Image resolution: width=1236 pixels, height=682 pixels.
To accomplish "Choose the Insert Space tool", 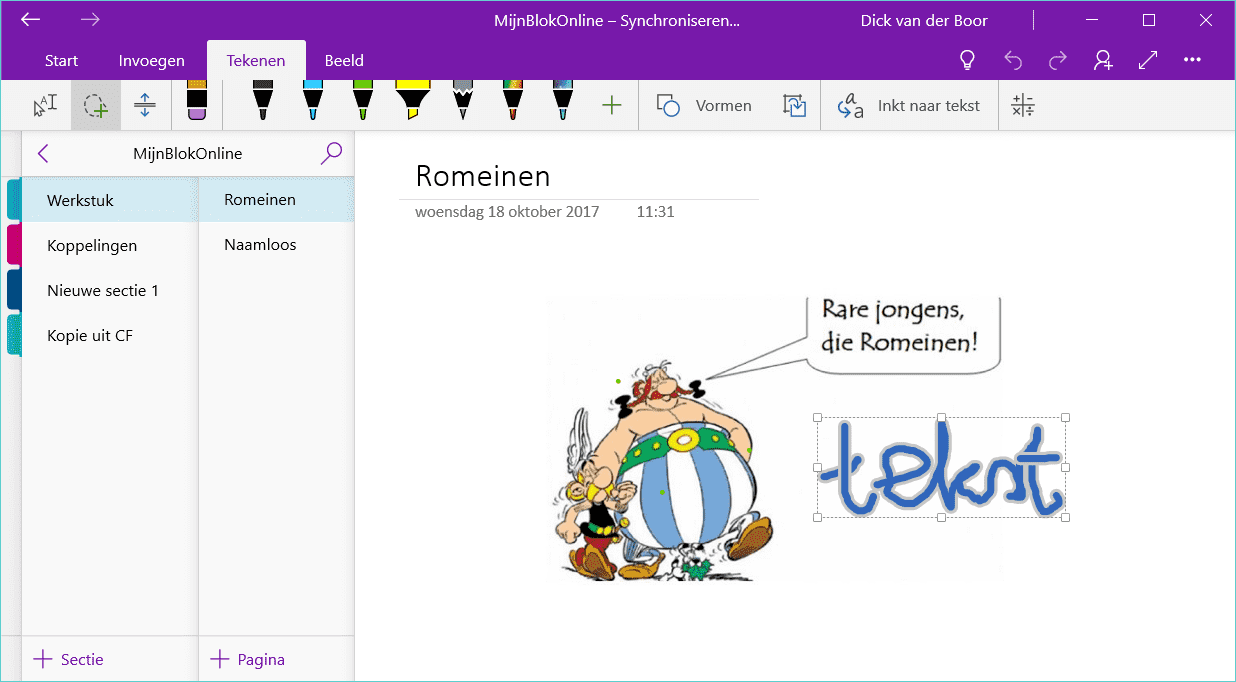I will [145, 105].
